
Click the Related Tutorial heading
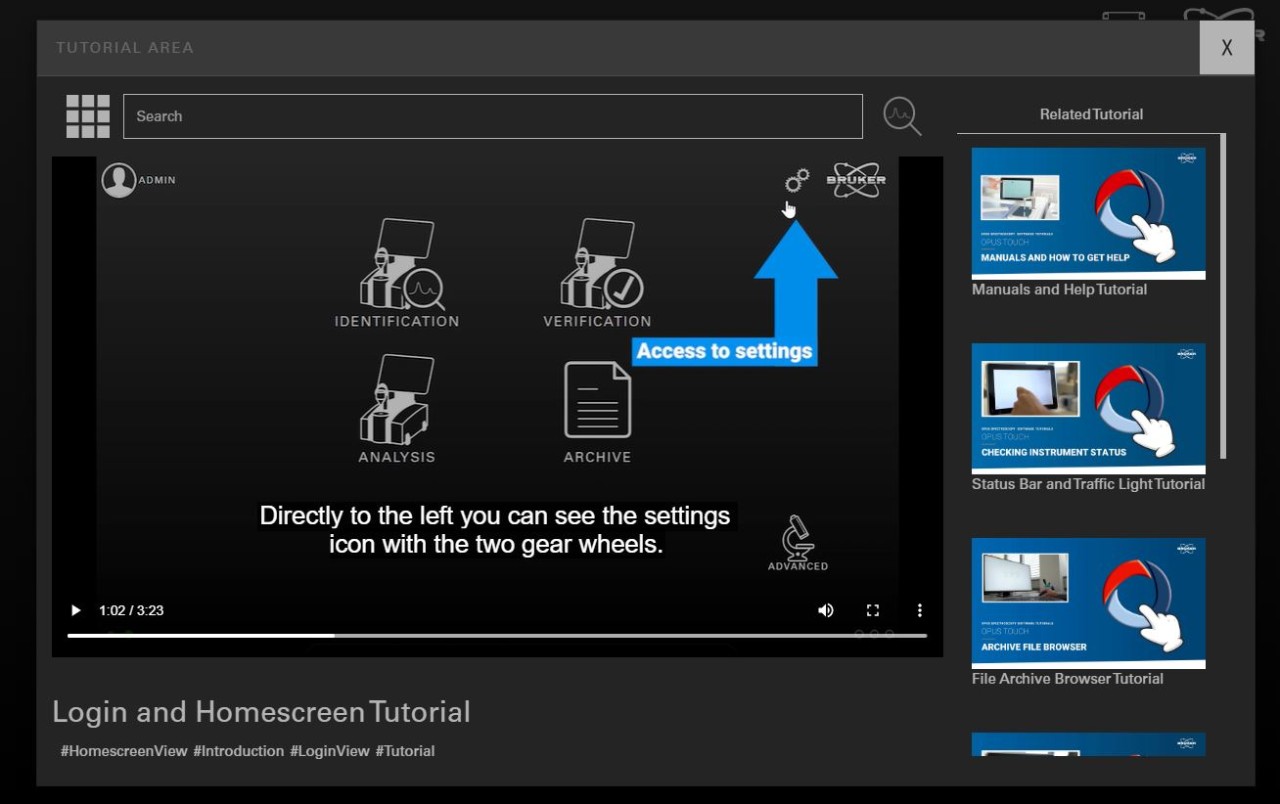1091,114
